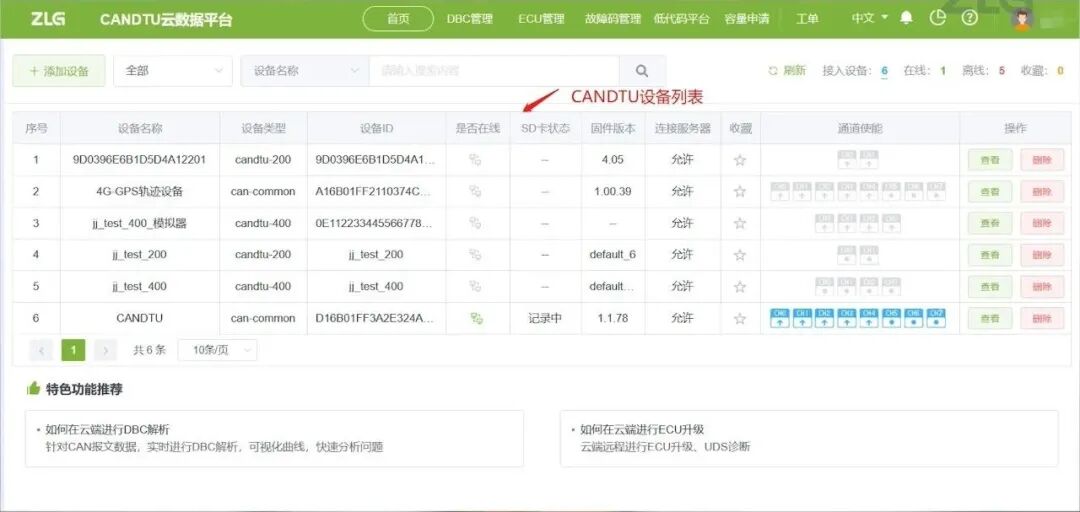1080x512 pixels.
Task: Click the 设备类型 column header
Action: pos(263,128)
